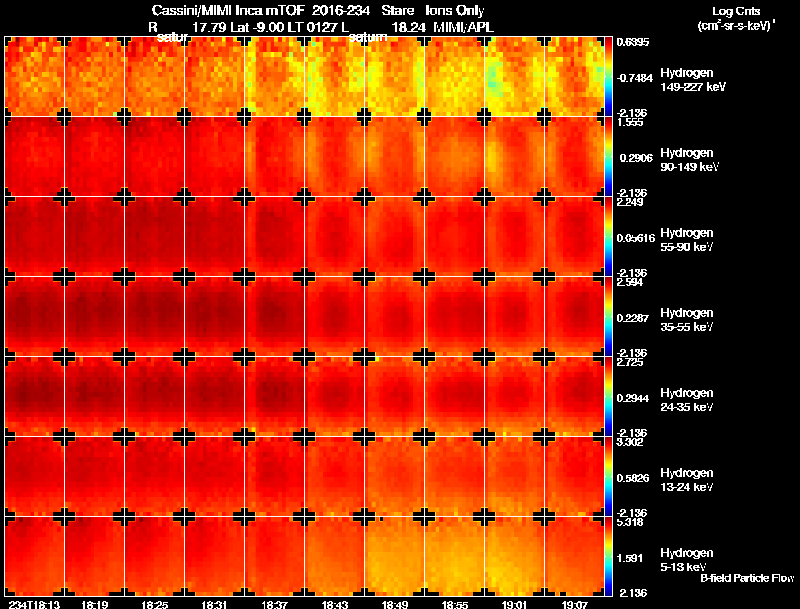The width and height of the screenshot is (800, 609).
Task: Click the 18:31 time axis label
Action: click(215, 604)
